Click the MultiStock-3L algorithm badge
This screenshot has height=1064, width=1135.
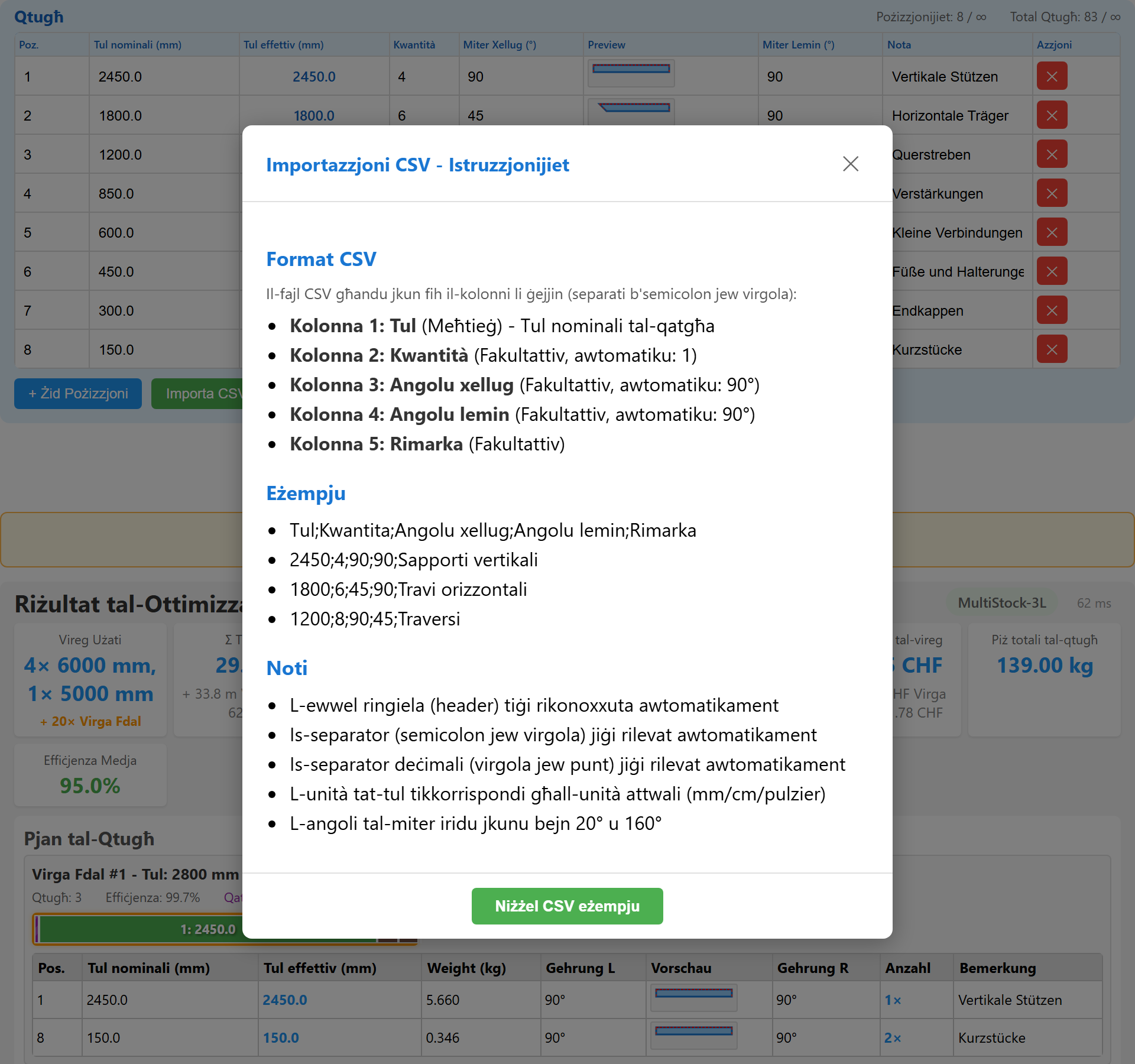pyautogui.click(x=1002, y=603)
